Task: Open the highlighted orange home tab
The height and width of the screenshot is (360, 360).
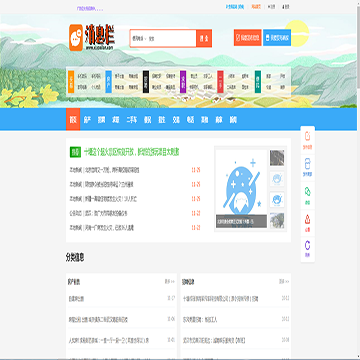Action: 73,119
